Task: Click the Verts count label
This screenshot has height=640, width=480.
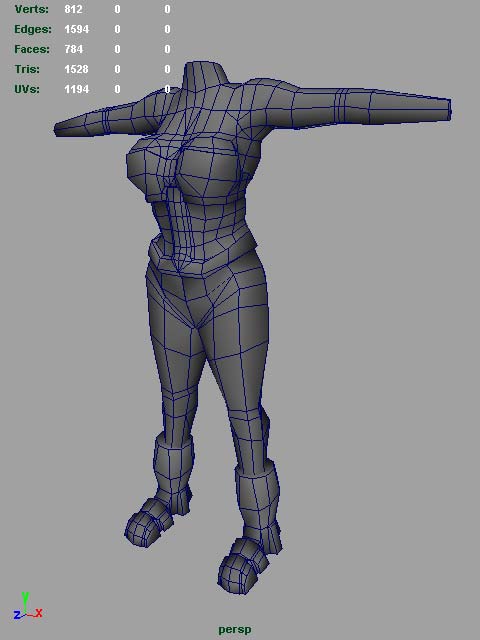Action: coord(31,9)
